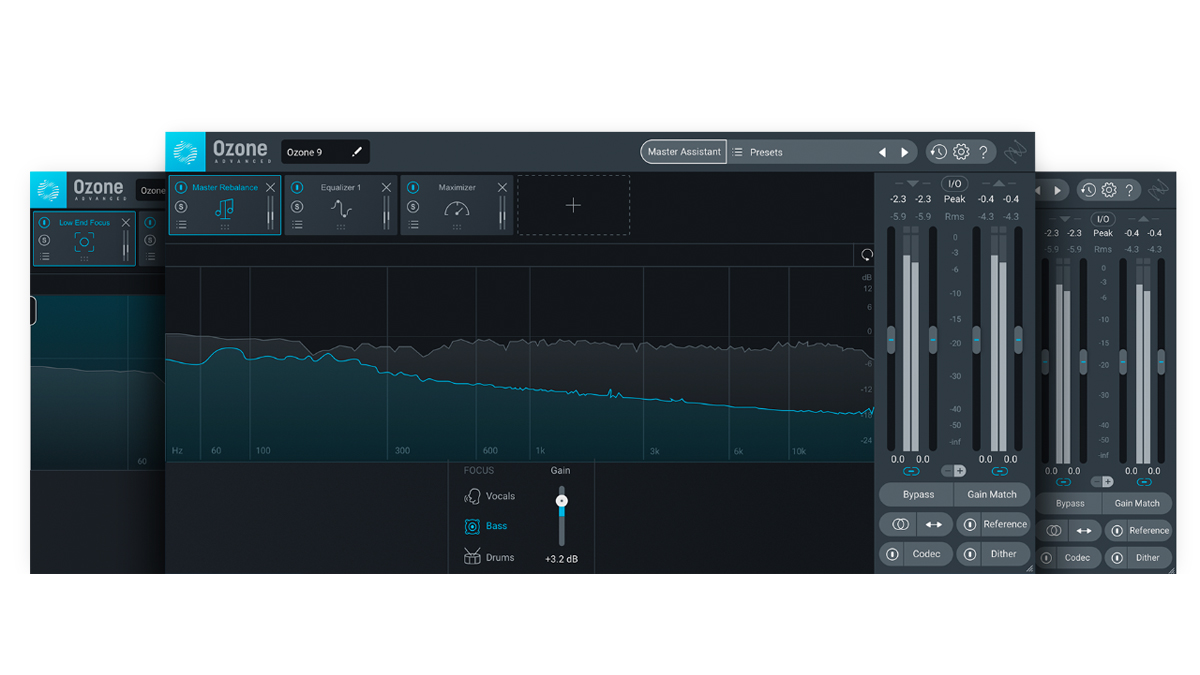Click the Gain Match button
This screenshot has height=675, width=1200.
[x=992, y=494]
